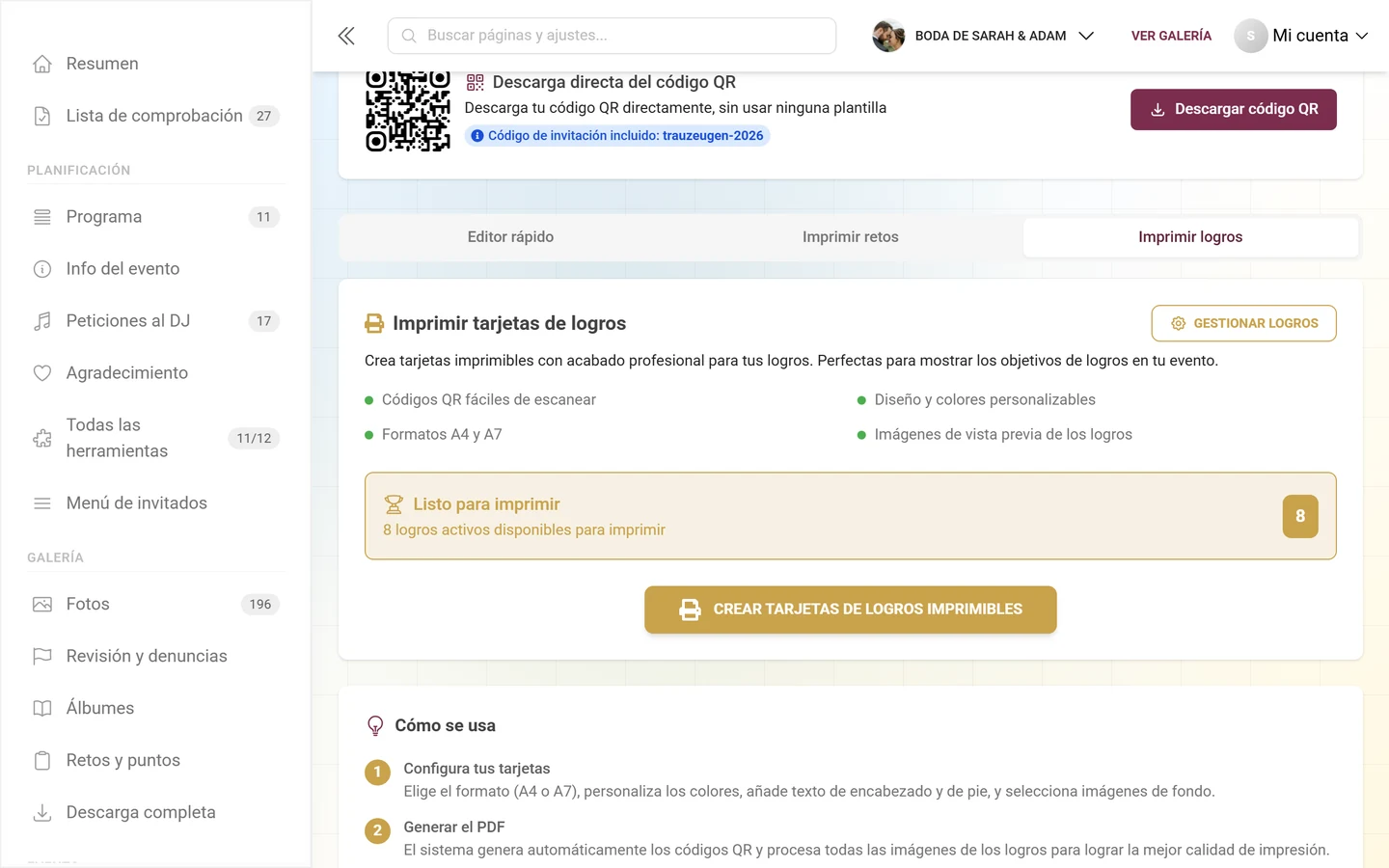Click the Cómo se usa lightbulb icon
The height and width of the screenshot is (868, 1389).
tap(375, 726)
